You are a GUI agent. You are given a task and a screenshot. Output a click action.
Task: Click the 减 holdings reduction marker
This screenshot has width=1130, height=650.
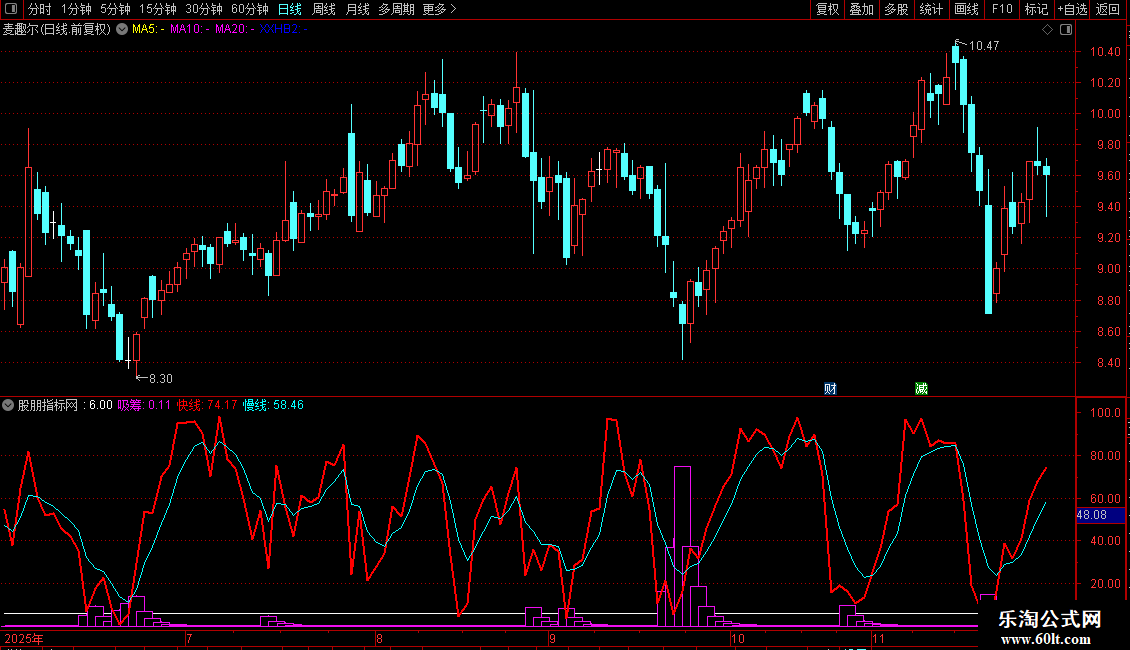click(x=921, y=388)
